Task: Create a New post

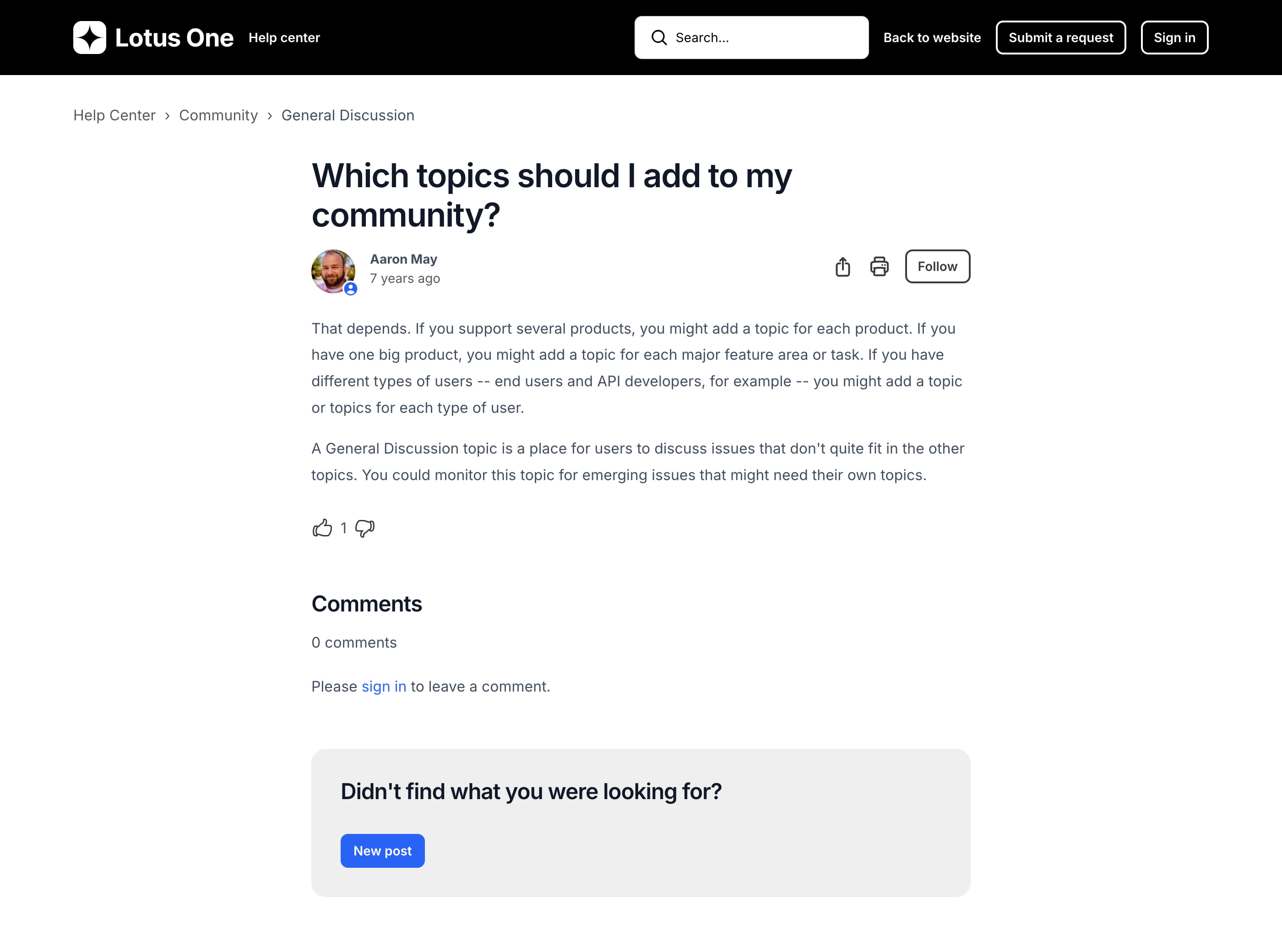Action: coord(382,850)
